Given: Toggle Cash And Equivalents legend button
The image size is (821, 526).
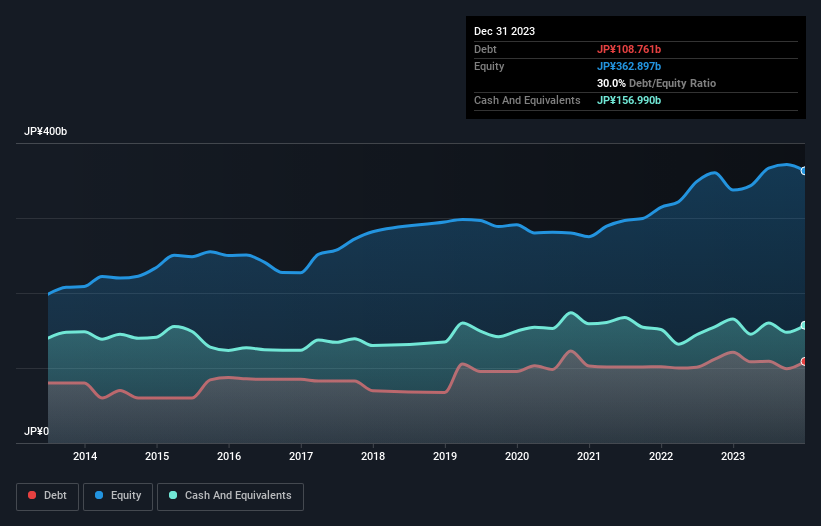Looking at the screenshot, I should (230, 496).
